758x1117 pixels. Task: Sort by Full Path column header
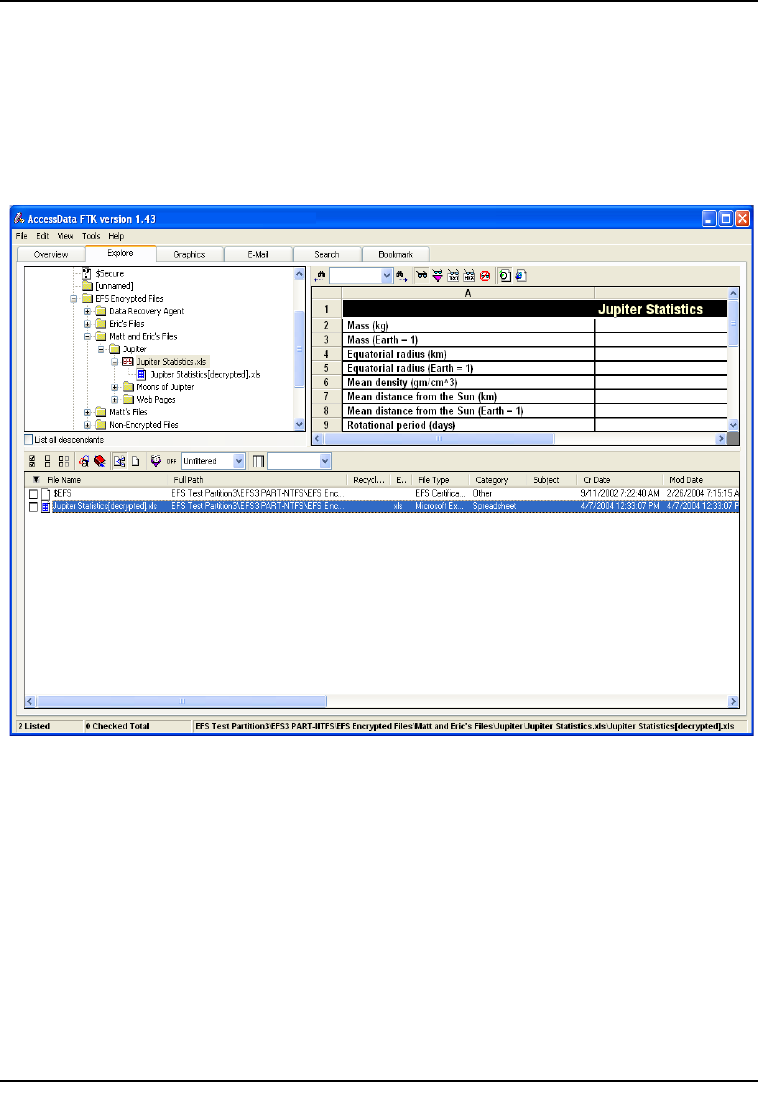pos(258,480)
